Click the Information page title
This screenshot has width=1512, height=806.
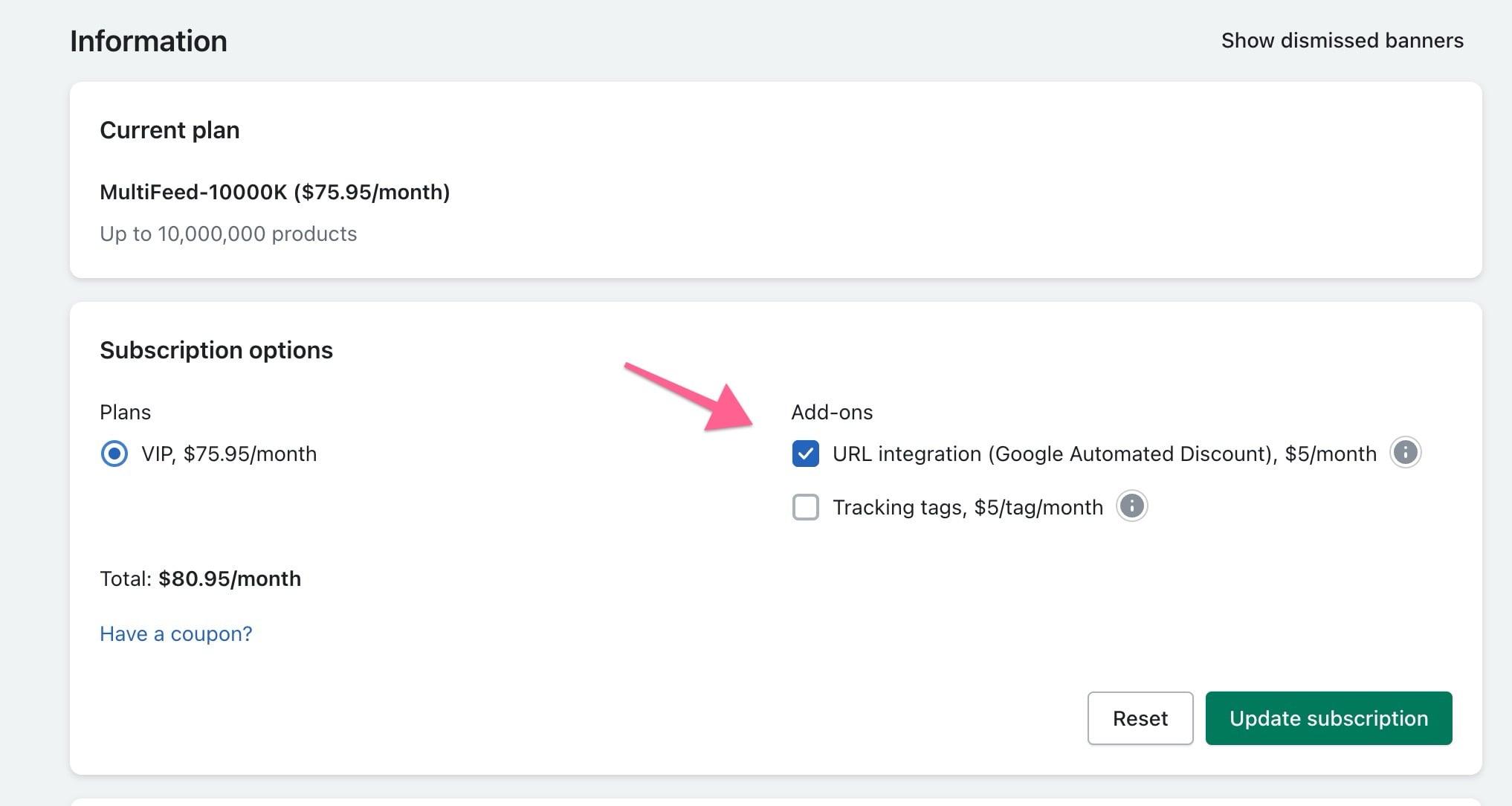[x=149, y=41]
